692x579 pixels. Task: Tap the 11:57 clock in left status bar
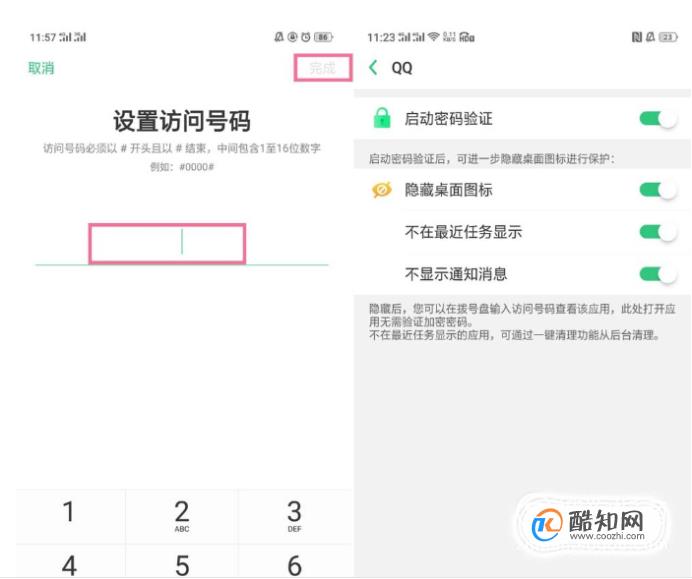coord(43,38)
